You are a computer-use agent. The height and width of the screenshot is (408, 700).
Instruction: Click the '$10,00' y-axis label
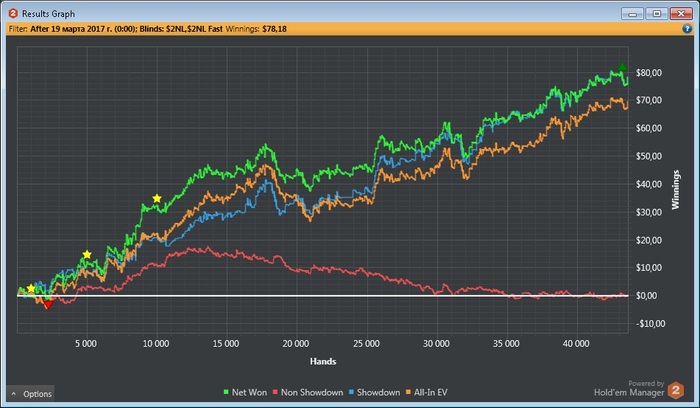click(x=649, y=268)
